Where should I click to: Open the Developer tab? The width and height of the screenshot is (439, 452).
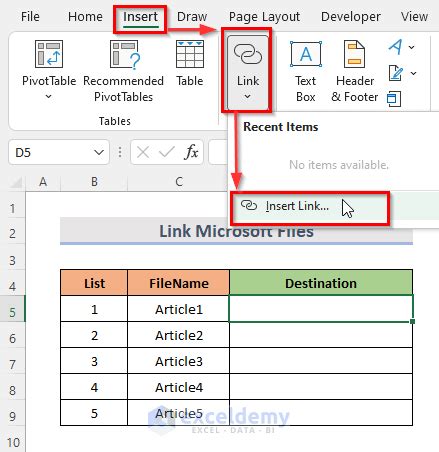(x=351, y=16)
